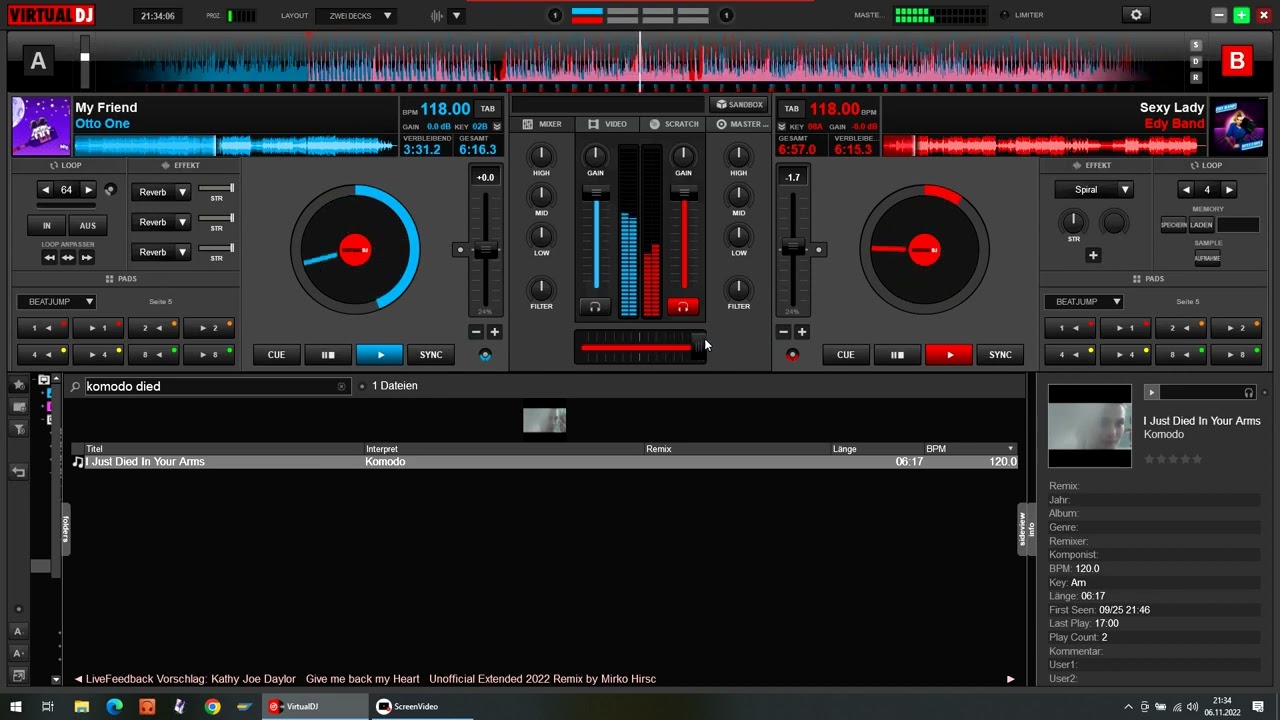Click deck A loop half left arrow
The height and width of the screenshot is (720, 1280).
[45, 190]
